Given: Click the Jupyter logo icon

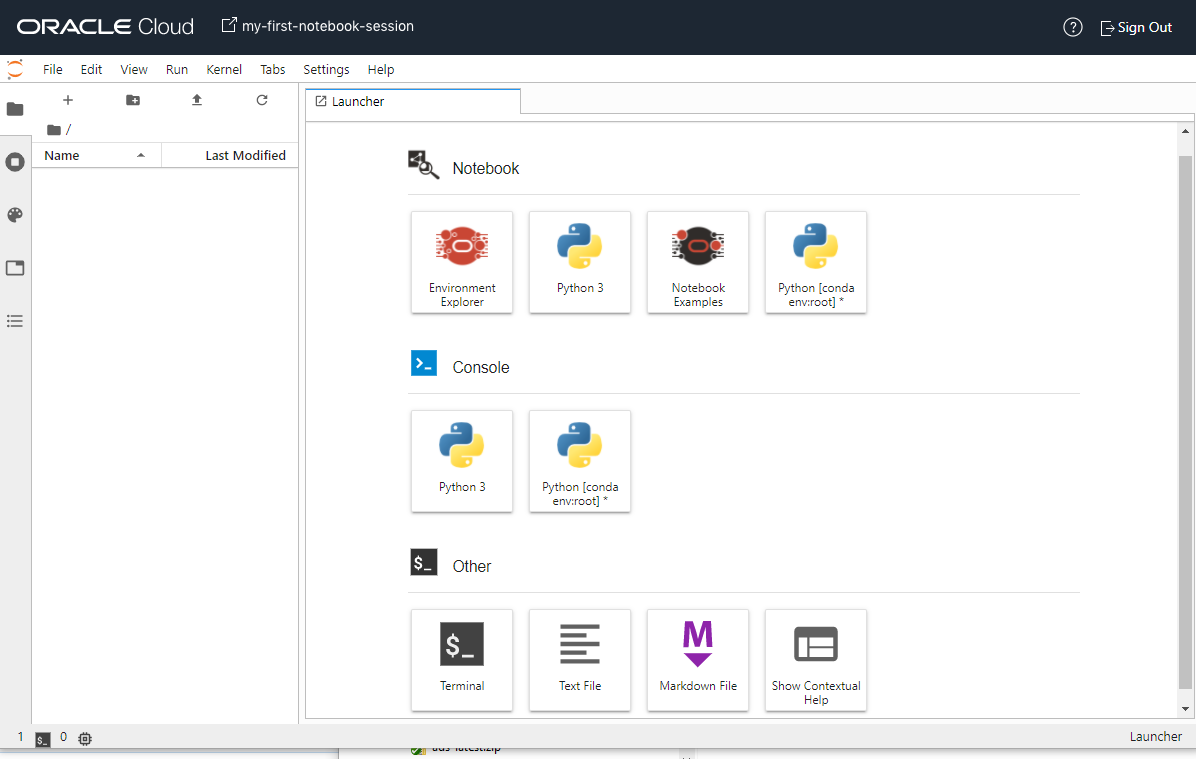Looking at the screenshot, I should (x=15, y=69).
